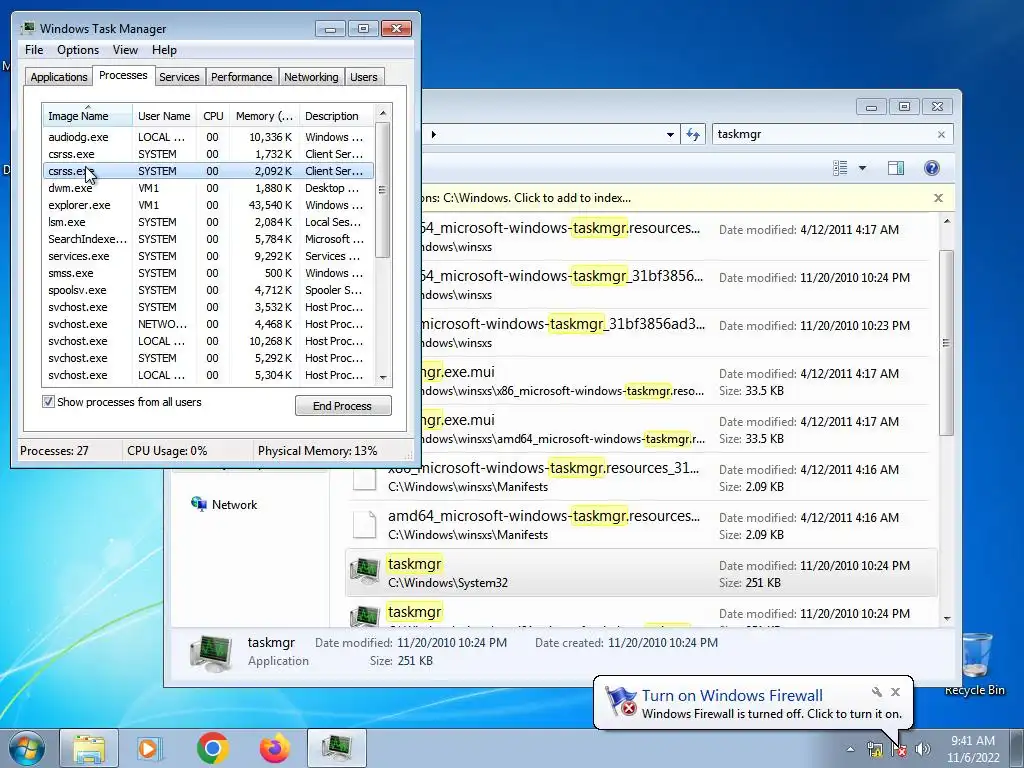Open the Recycle Bin desktop icon
The height and width of the screenshot is (768, 1024).
[974, 664]
